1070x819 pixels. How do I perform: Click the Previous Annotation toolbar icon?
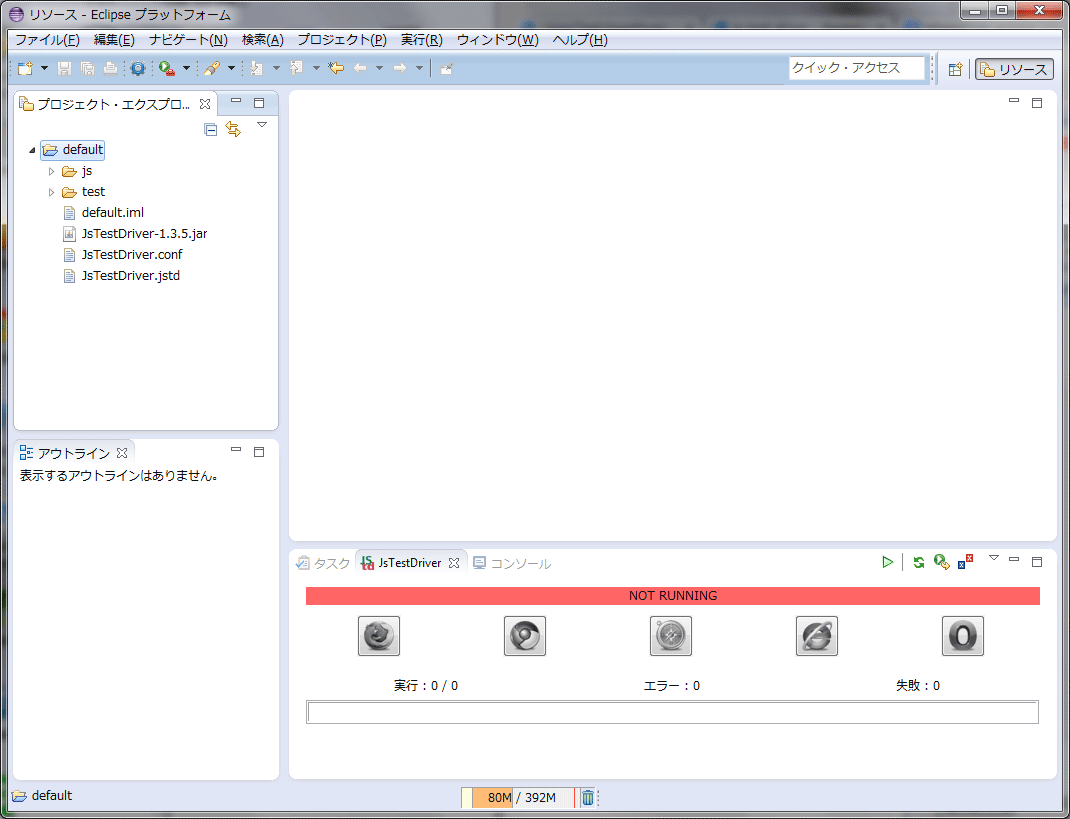296,68
